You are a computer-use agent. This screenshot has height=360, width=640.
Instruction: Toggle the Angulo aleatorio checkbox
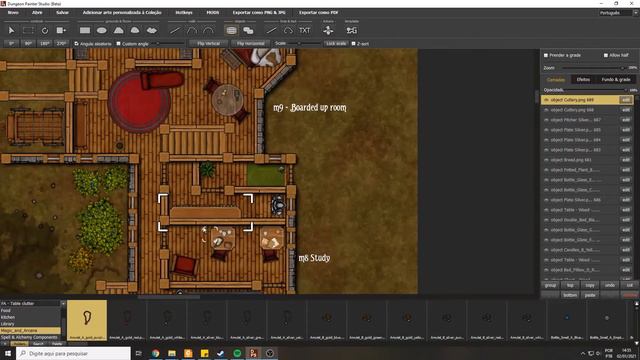click(76, 43)
